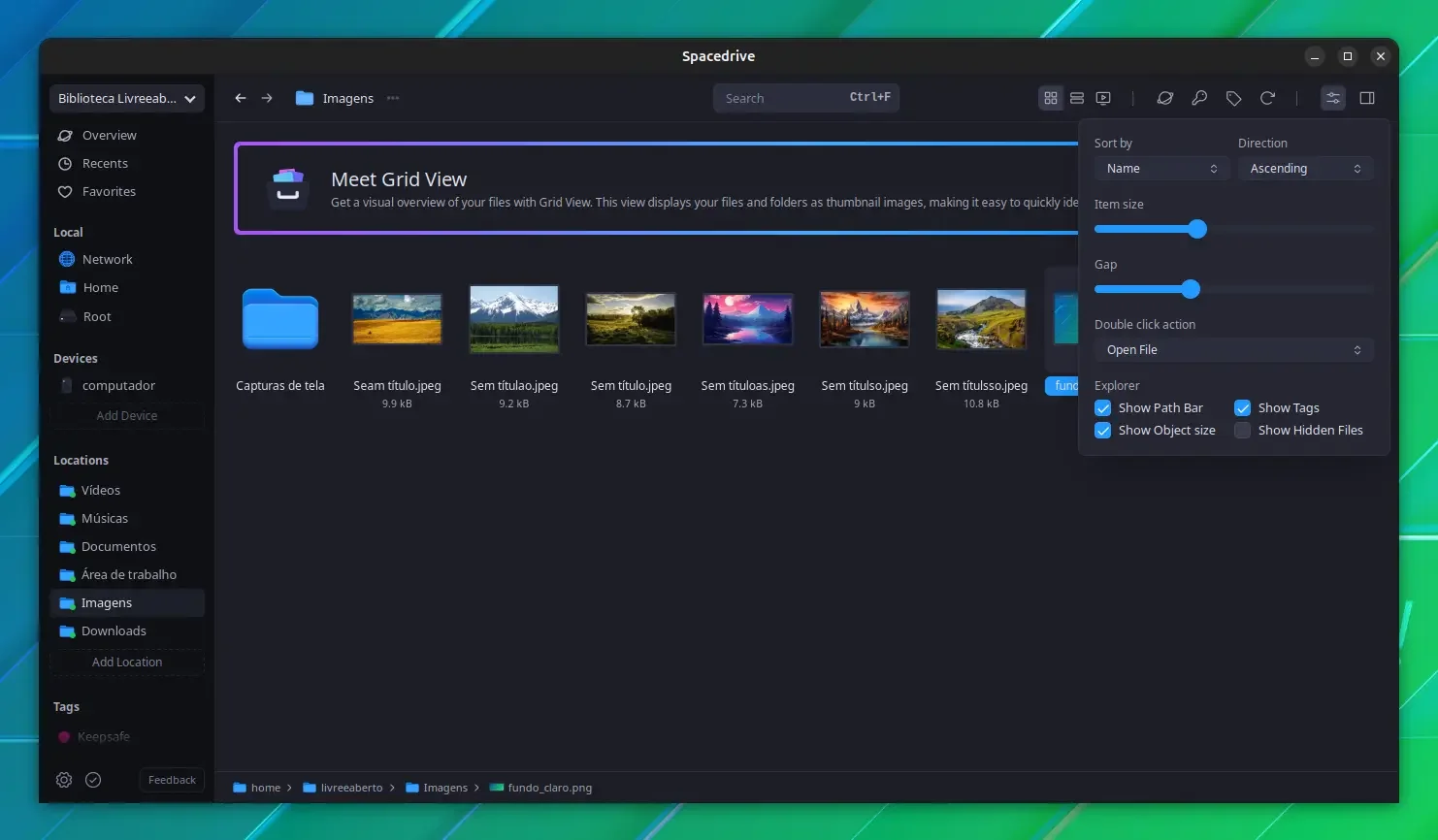Open the Sort by Name dropdown
Viewport: 1438px width, 840px height.
point(1161,169)
